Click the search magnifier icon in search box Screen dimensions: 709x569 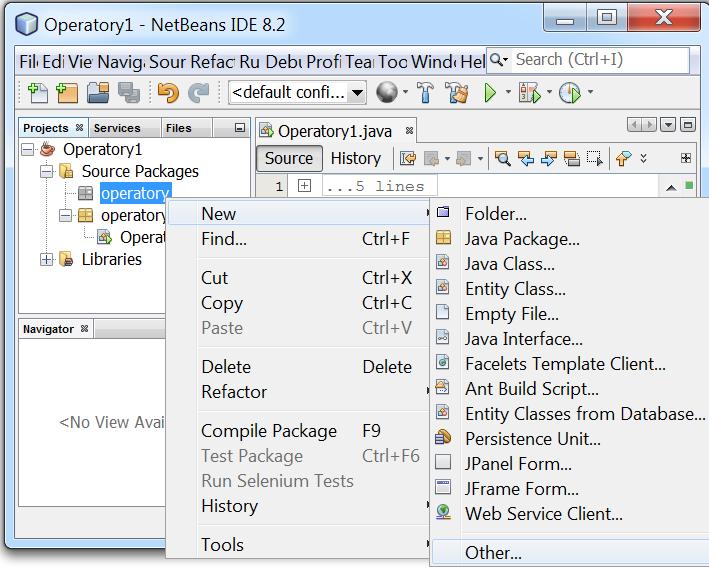pos(496,60)
